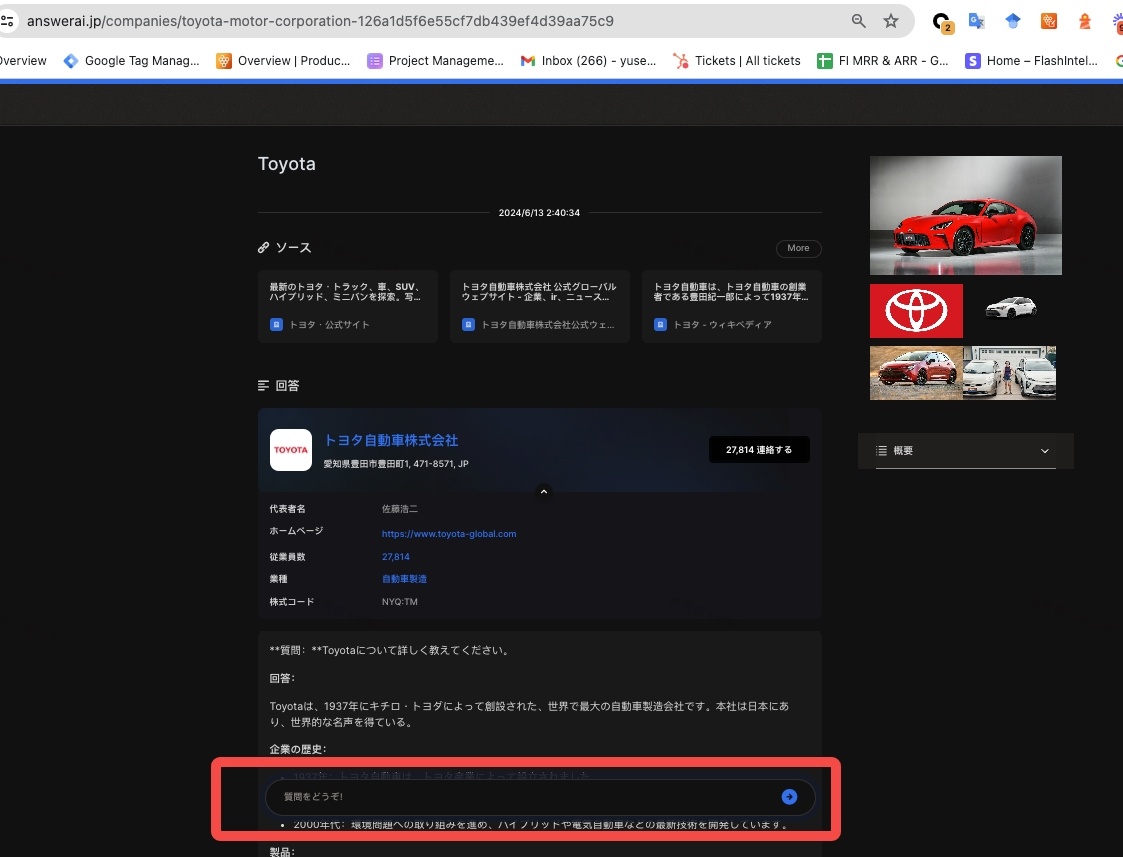Image resolution: width=1123 pixels, height=857 pixels.
Task: Click the Toyota page title heading
Action: coord(286,164)
